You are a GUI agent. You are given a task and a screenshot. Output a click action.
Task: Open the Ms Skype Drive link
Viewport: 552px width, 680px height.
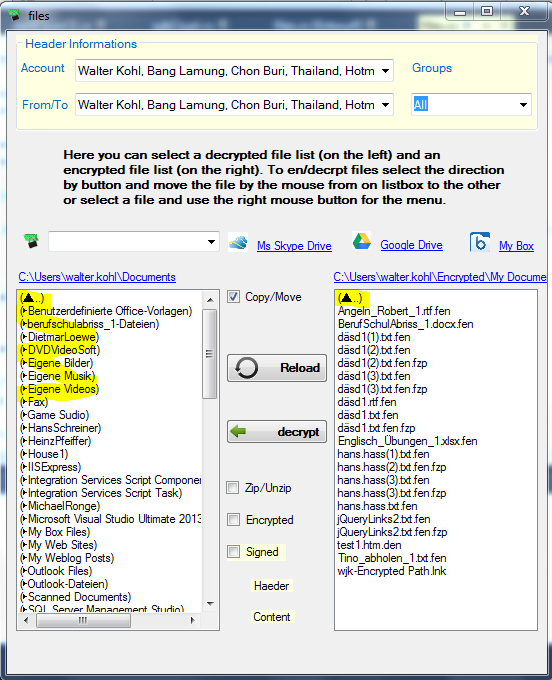click(x=294, y=246)
